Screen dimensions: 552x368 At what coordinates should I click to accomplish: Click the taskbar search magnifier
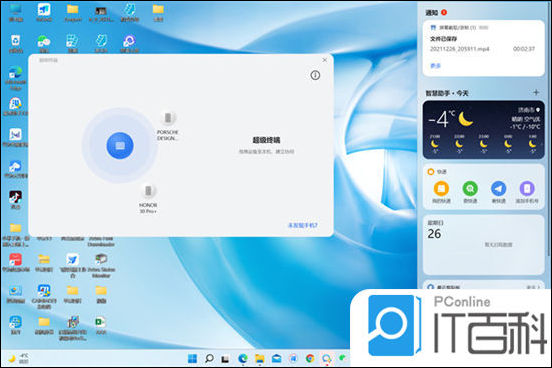(209, 358)
